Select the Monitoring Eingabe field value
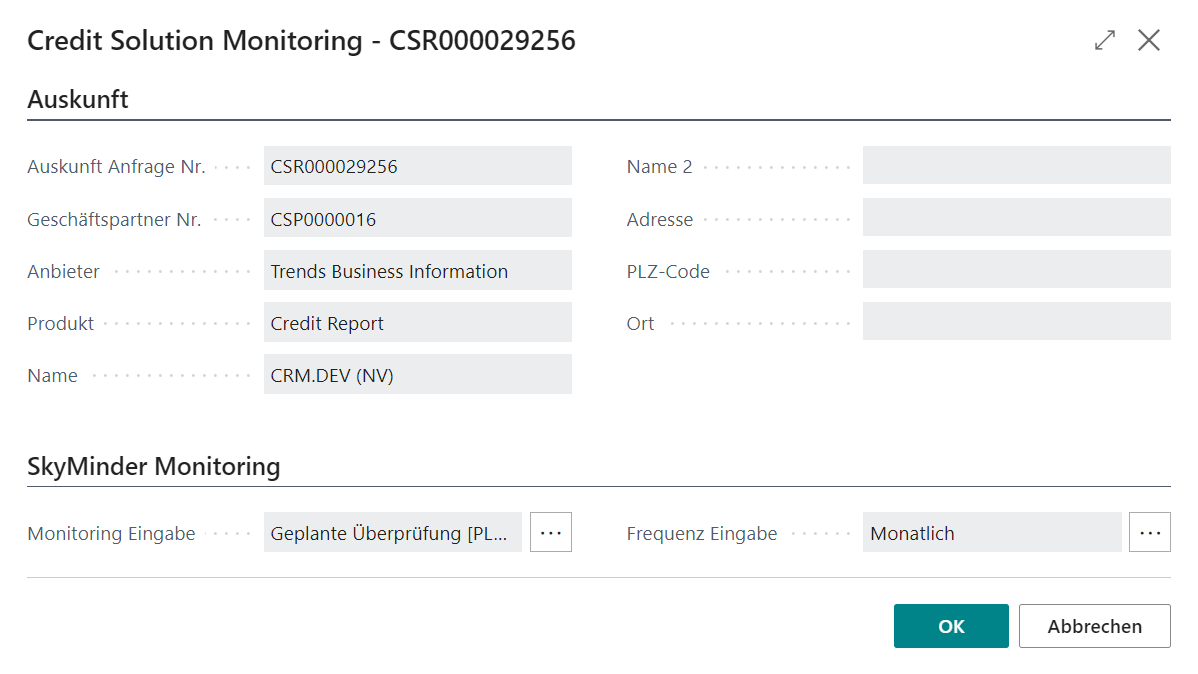1198x674 pixels. tap(393, 533)
